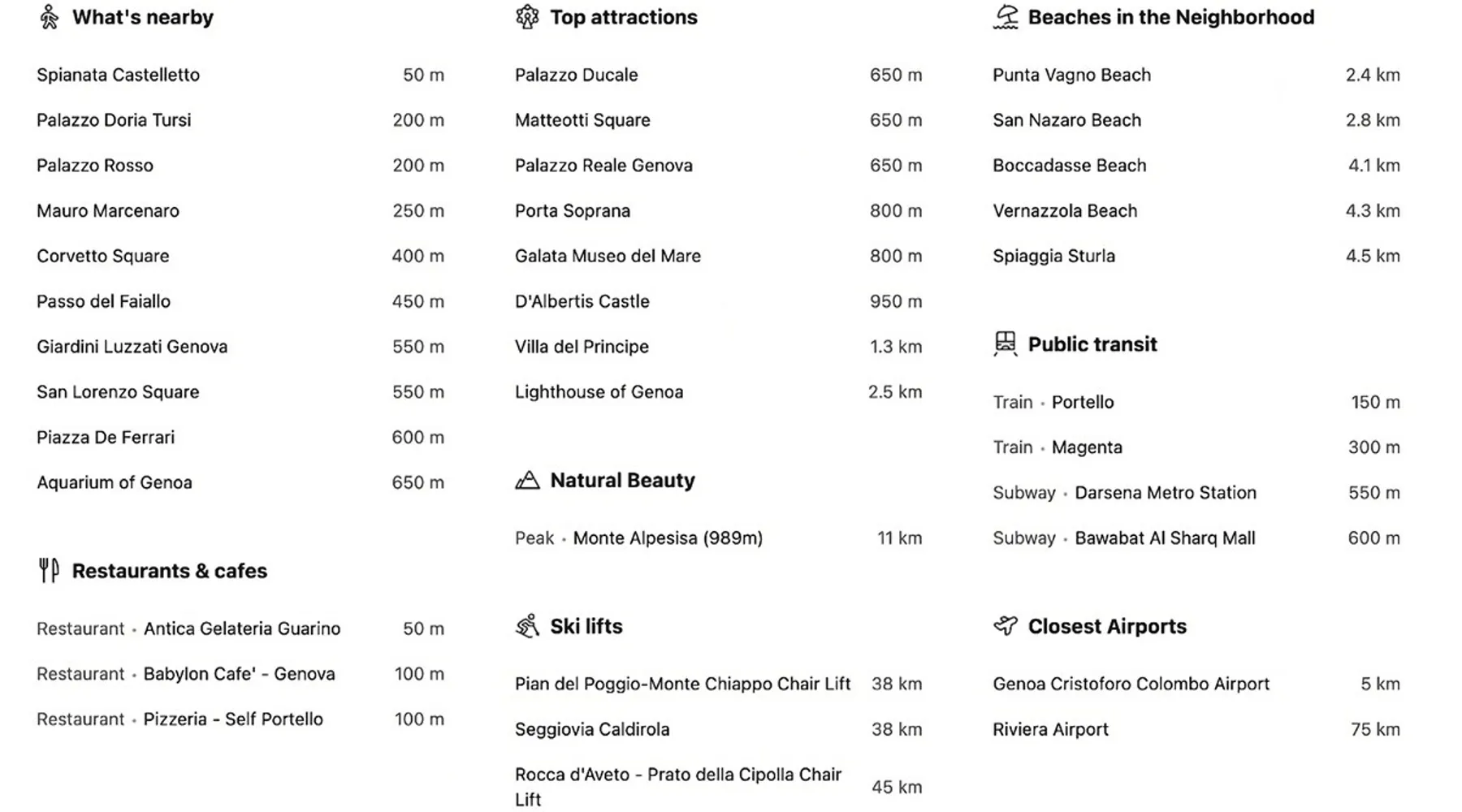Click the fork and knife restaurants icon
The height and width of the screenshot is (812, 1462).
(x=49, y=571)
